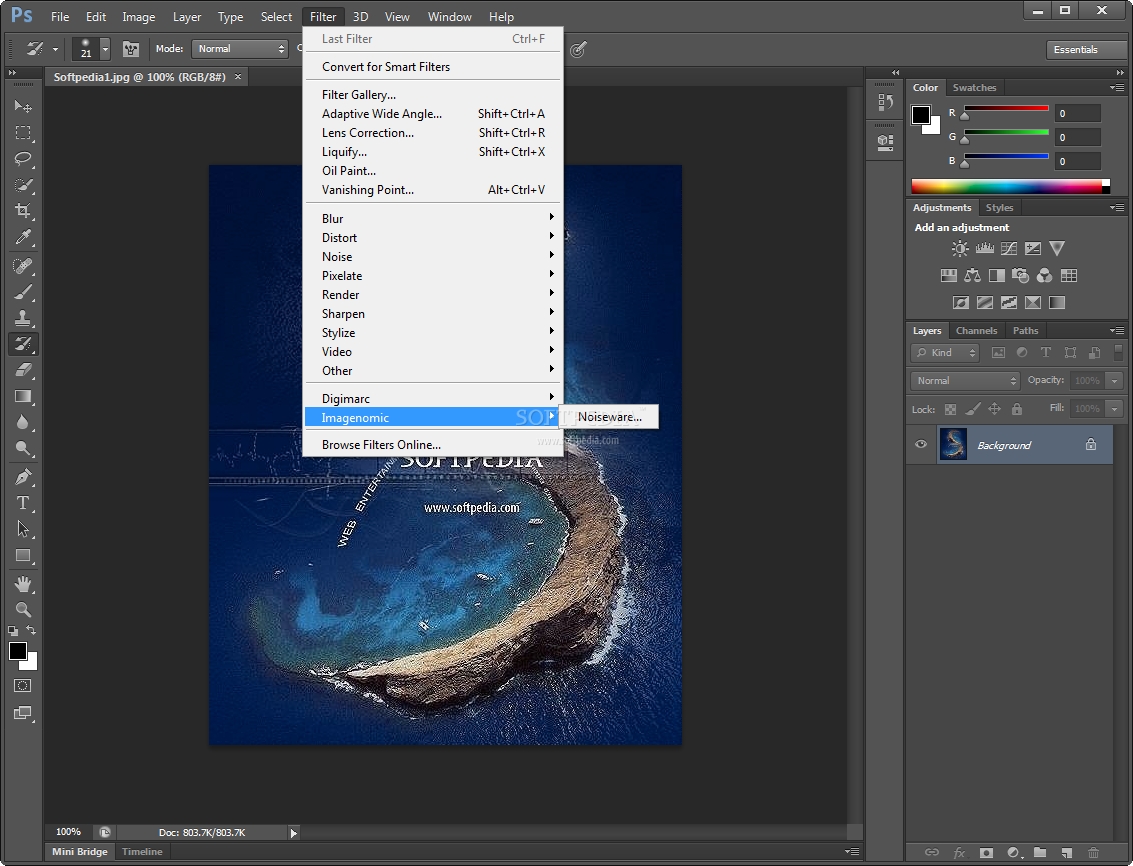Toggle lock transparent pixels
Image resolution: width=1133 pixels, height=866 pixels.
[x=950, y=409]
